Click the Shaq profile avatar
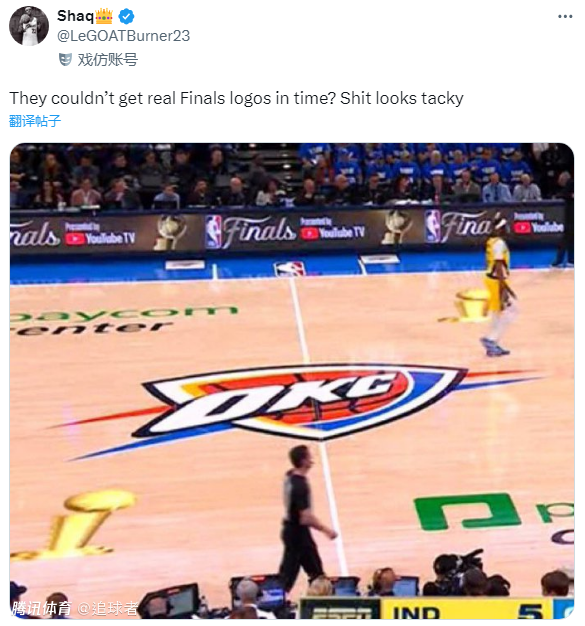Image resolution: width=585 pixels, height=626 pixels. click(29, 26)
